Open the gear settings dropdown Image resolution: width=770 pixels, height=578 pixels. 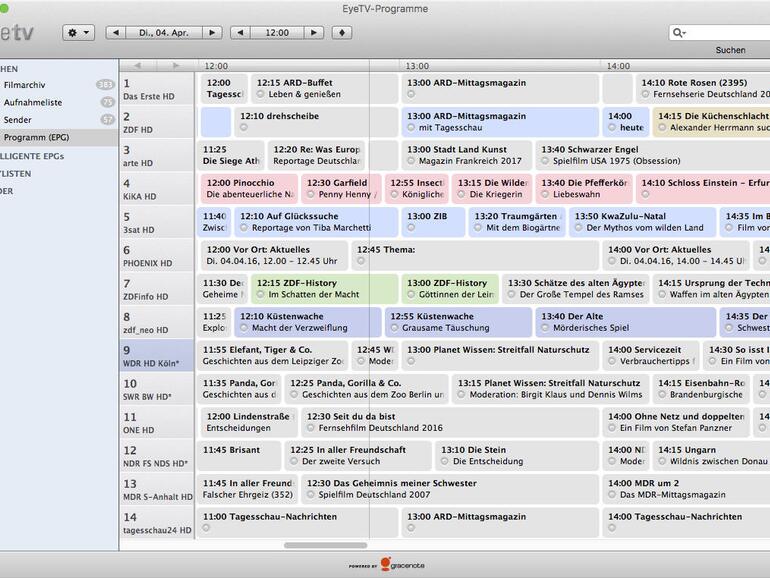pyautogui.click(x=79, y=33)
